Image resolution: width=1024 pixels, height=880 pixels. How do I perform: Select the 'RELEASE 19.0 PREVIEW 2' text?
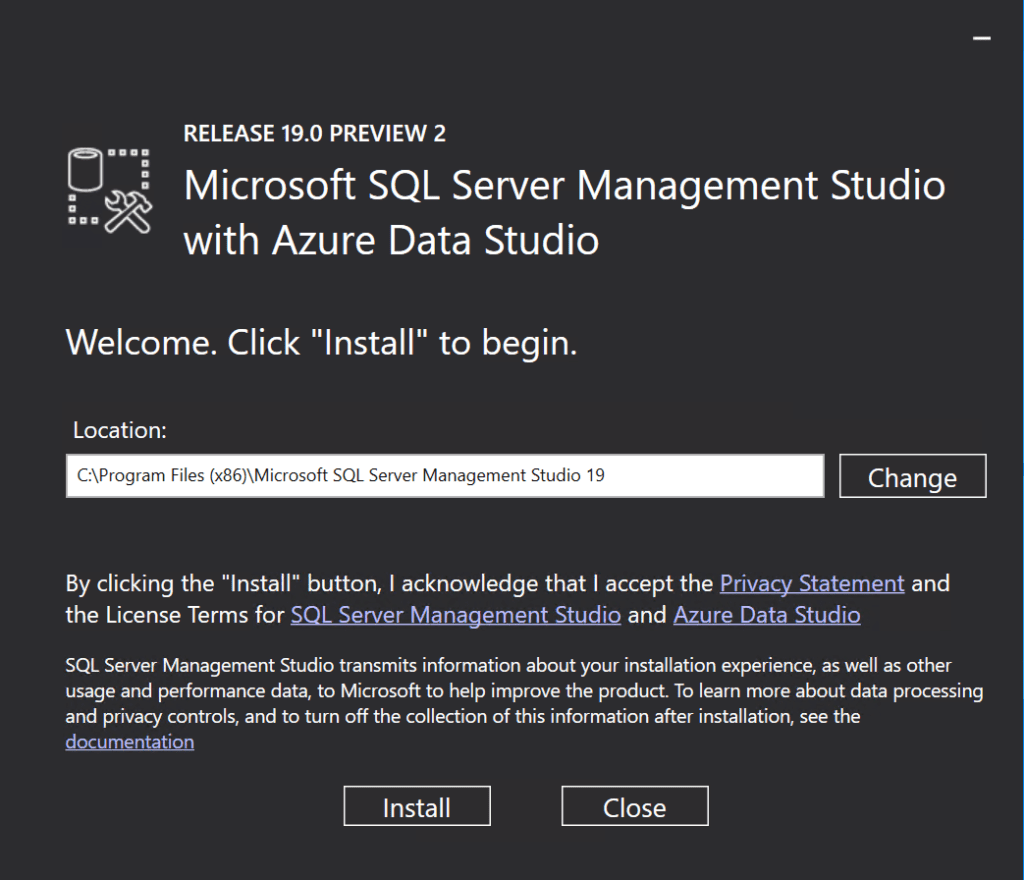coord(314,134)
